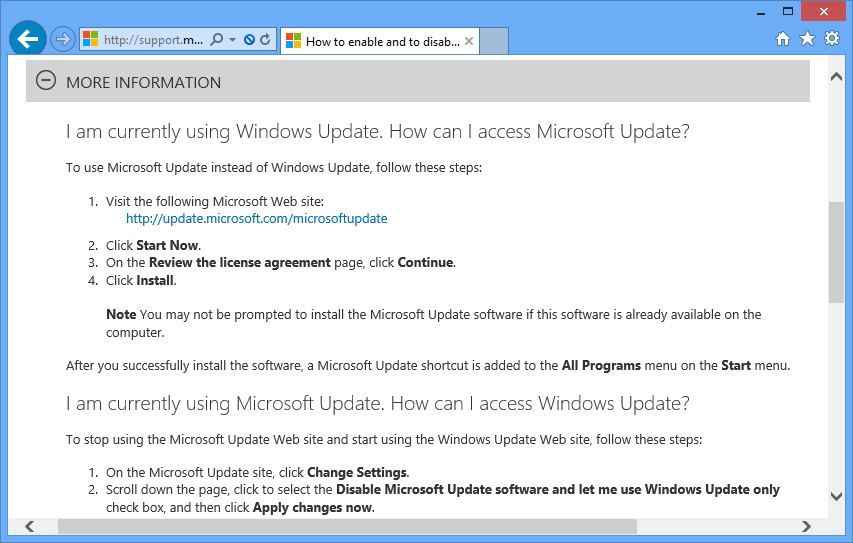Go to the Home page icon
Viewport: 853px width, 543px height.
coord(783,39)
